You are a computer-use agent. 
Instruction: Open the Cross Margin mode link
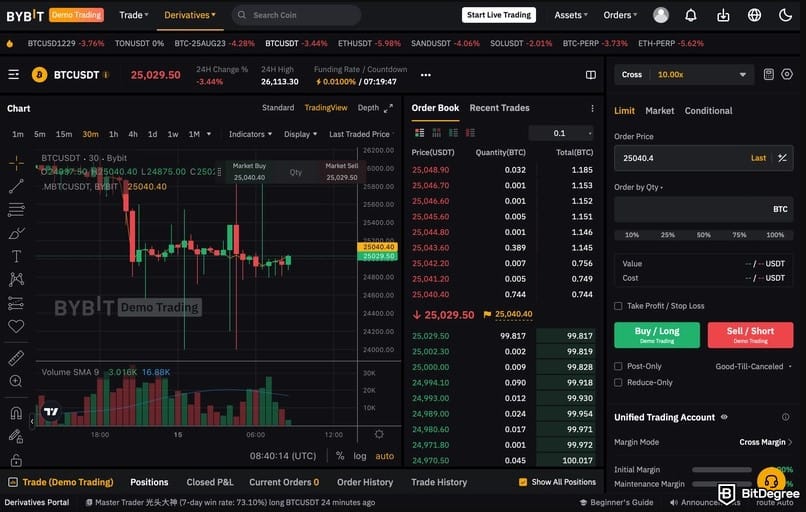[x=765, y=442]
